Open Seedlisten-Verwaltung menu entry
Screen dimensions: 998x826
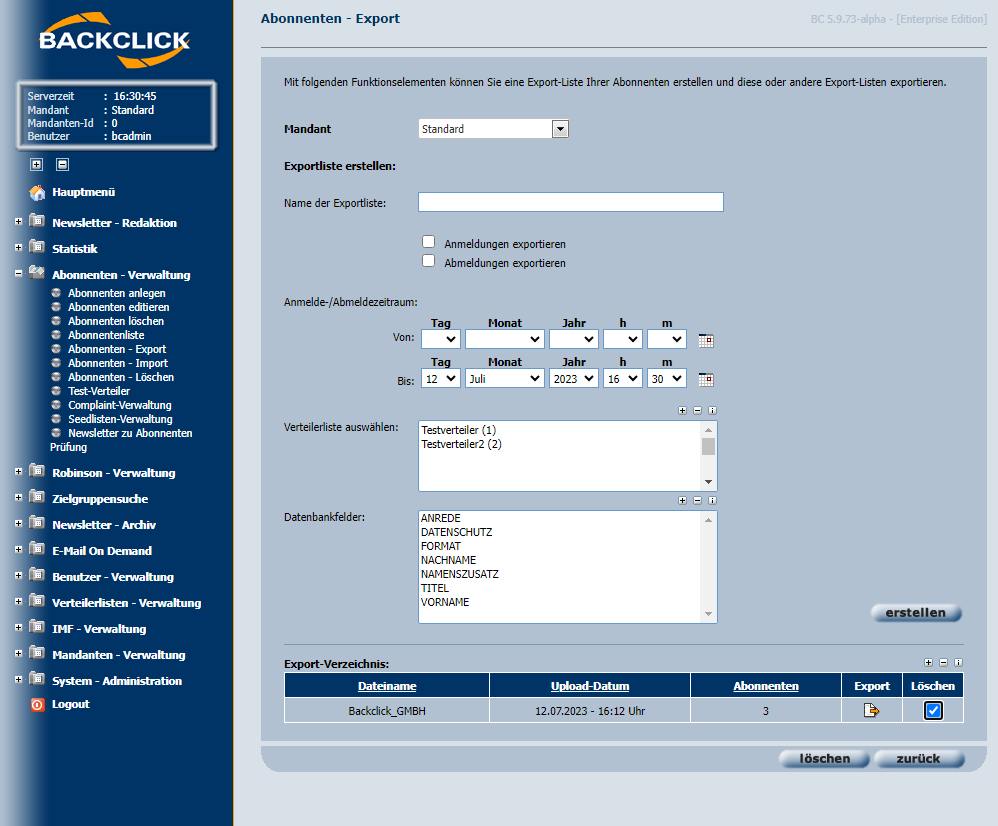click(120, 419)
